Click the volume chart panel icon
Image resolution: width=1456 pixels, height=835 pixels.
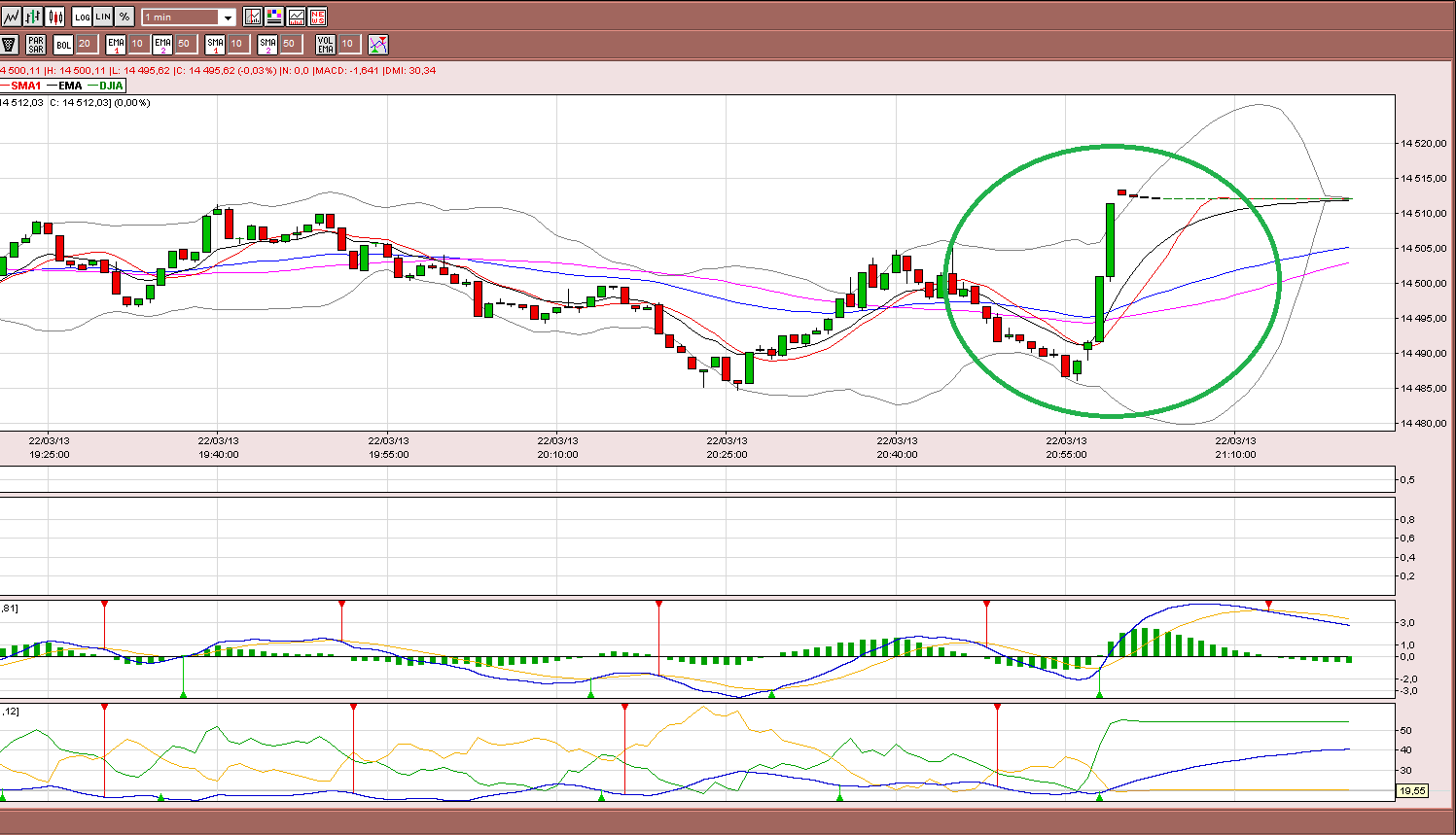[x=296, y=17]
